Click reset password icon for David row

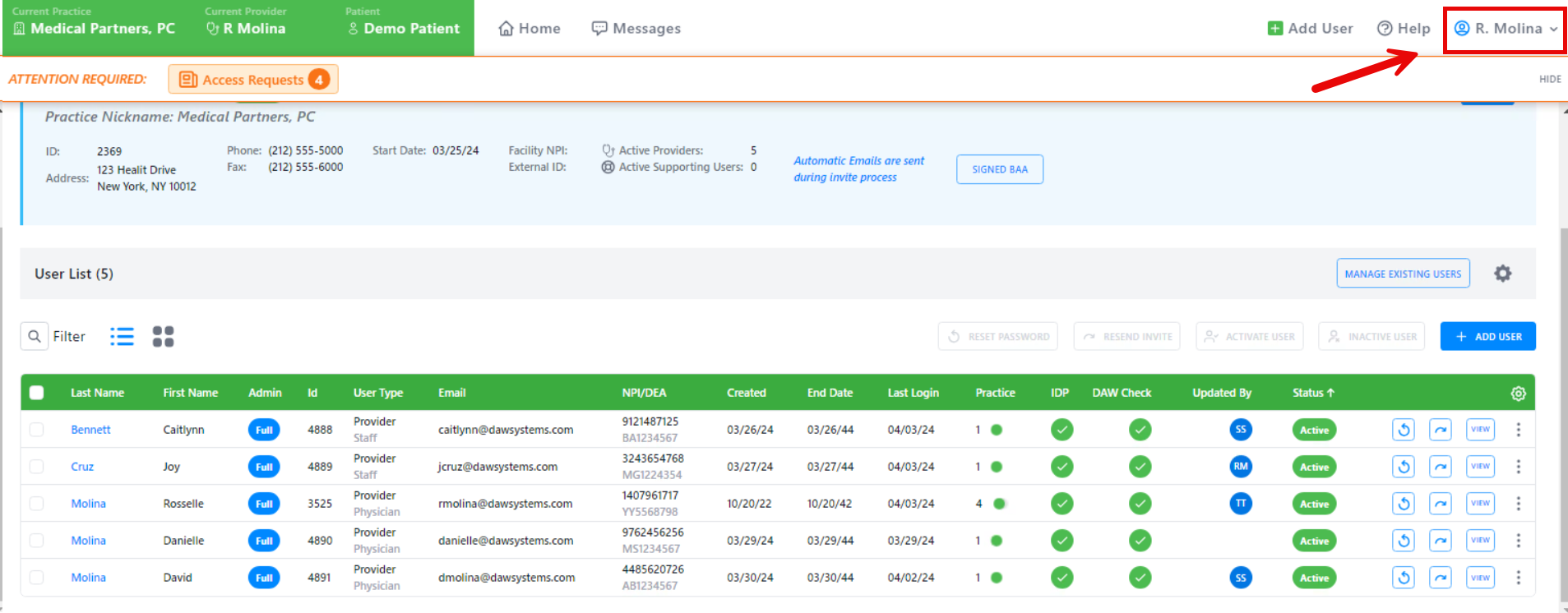click(x=1404, y=578)
